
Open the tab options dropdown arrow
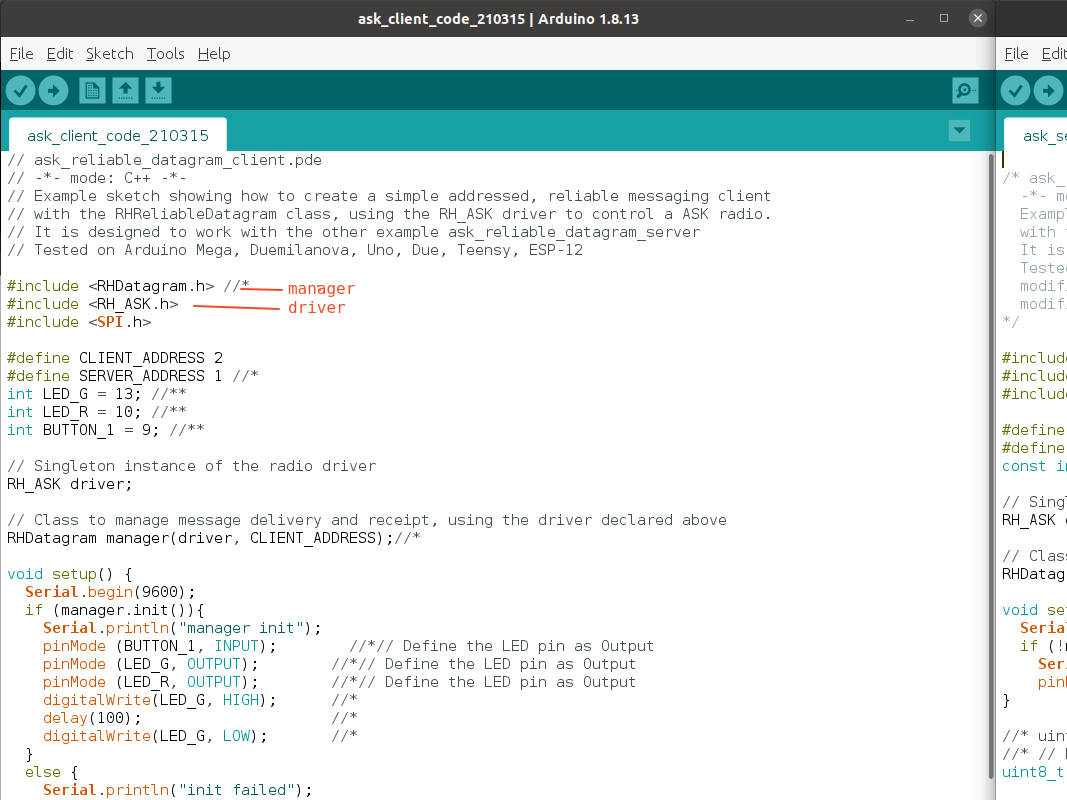959,131
